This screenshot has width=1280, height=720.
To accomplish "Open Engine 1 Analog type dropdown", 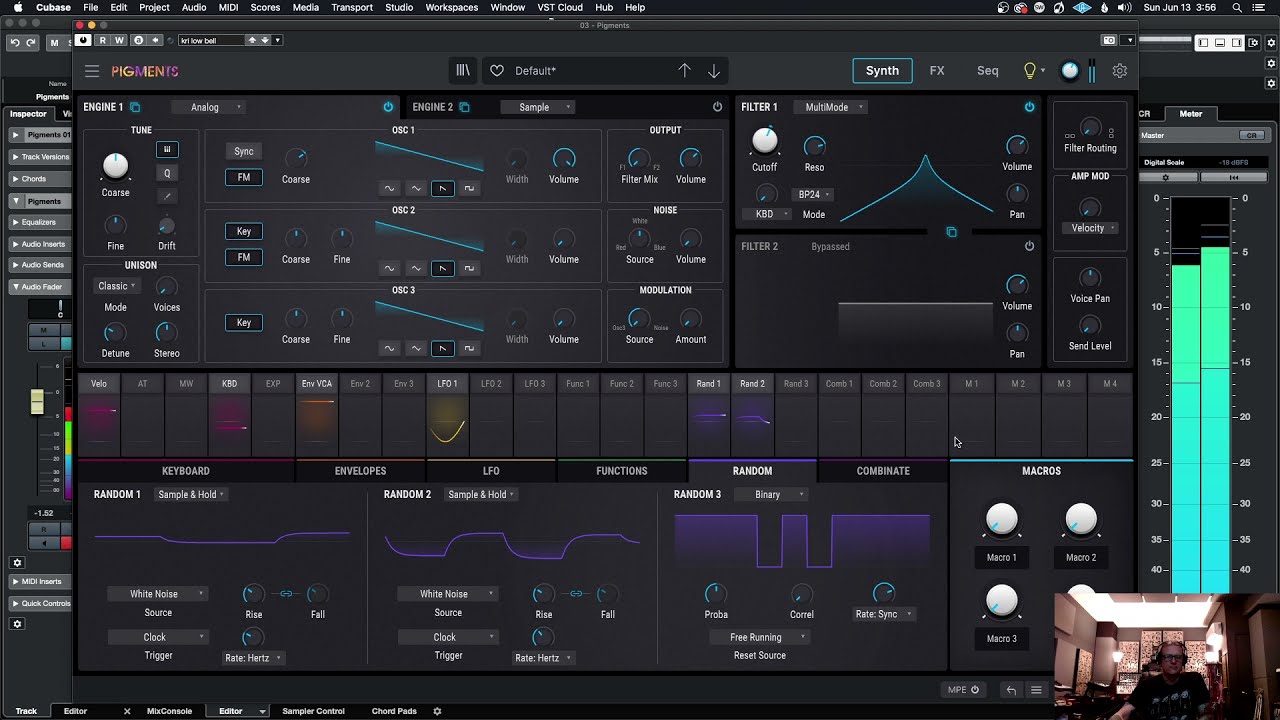I will point(207,107).
